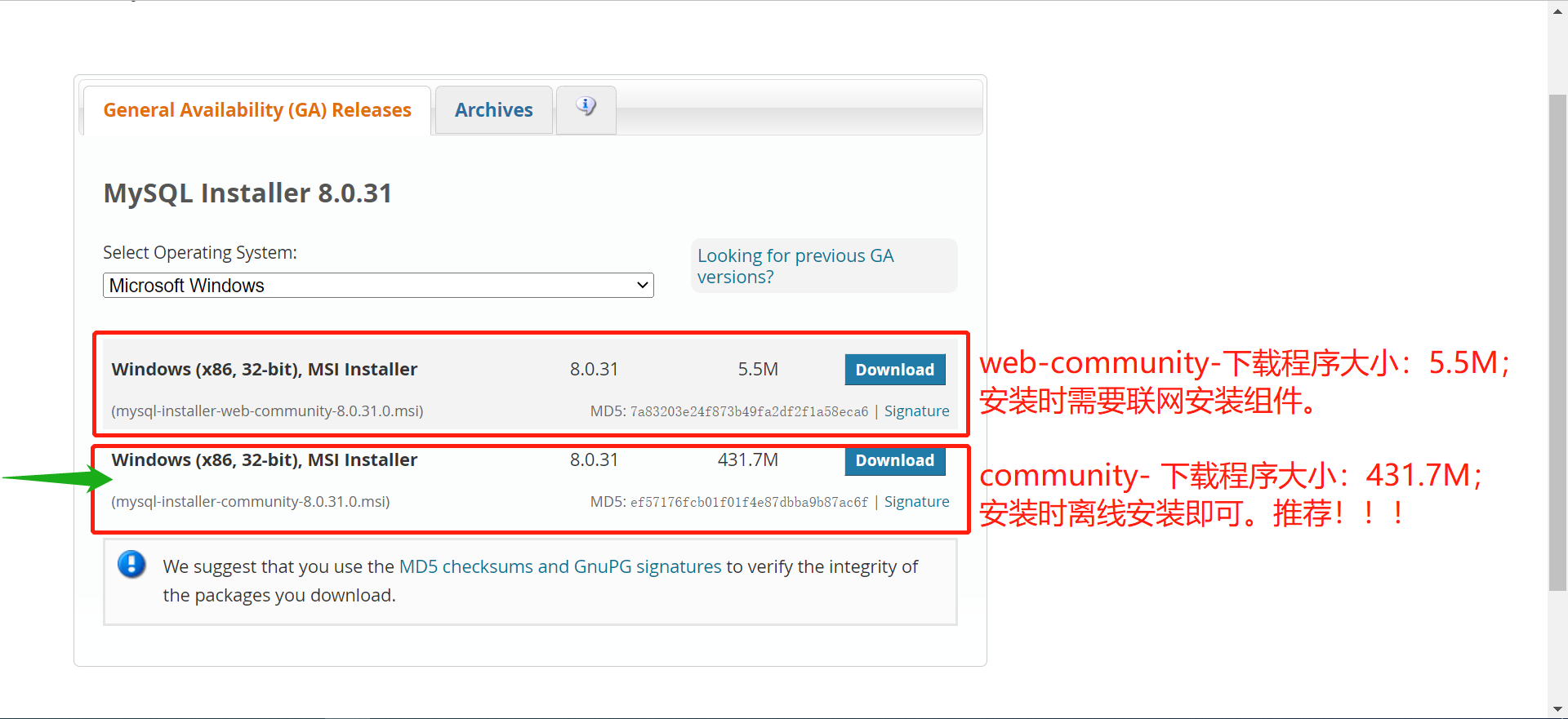Image resolution: width=1568 pixels, height=719 pixels.
Task: Click the vertical scrollbar thumb
Action: [1557, 343]
